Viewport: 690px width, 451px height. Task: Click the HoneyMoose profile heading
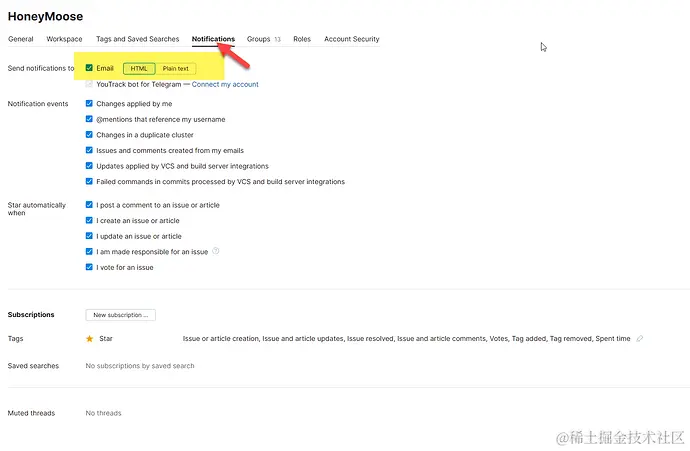[x=45, y=16]
